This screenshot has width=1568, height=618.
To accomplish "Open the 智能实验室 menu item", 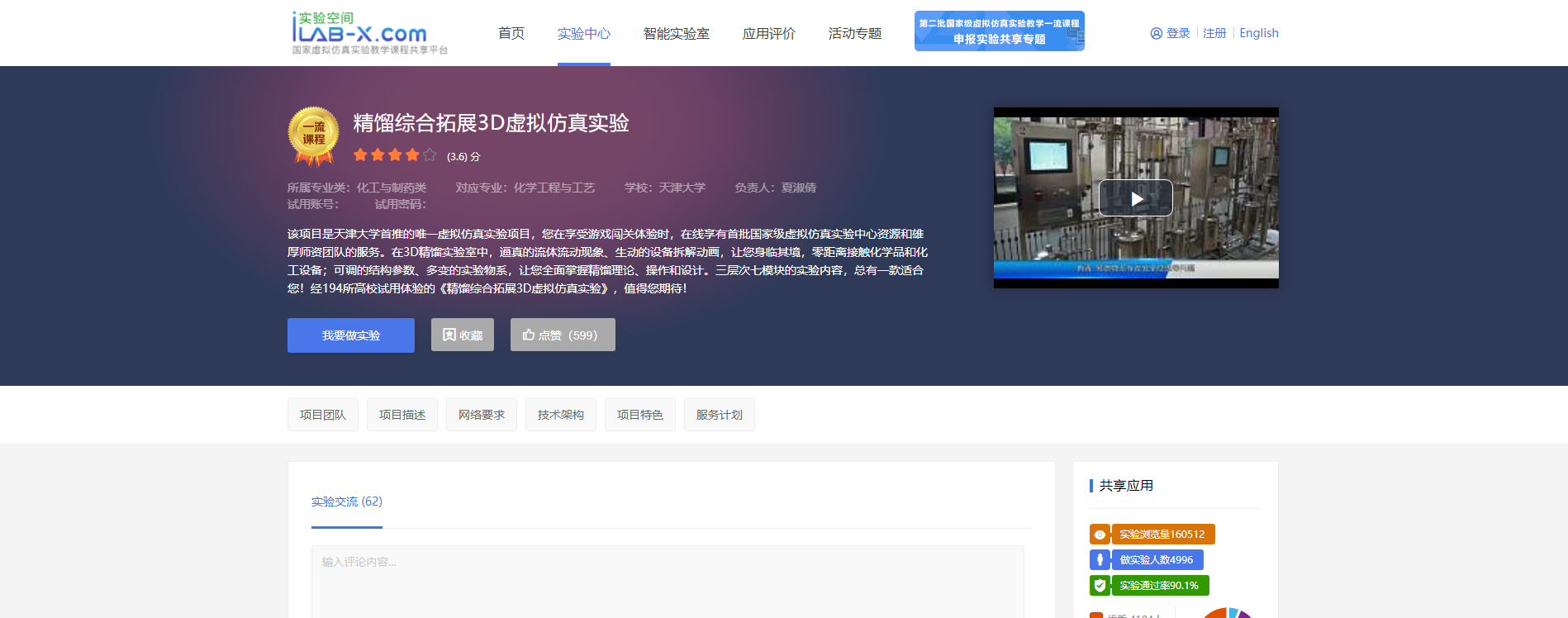I will [676, 33].
